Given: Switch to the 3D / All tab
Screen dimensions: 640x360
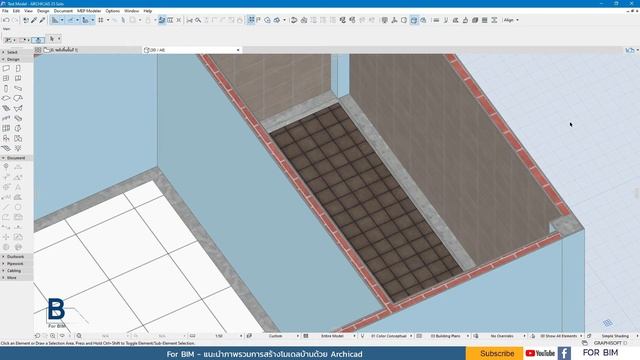Looking at the screenshot, I should (192, 50).
